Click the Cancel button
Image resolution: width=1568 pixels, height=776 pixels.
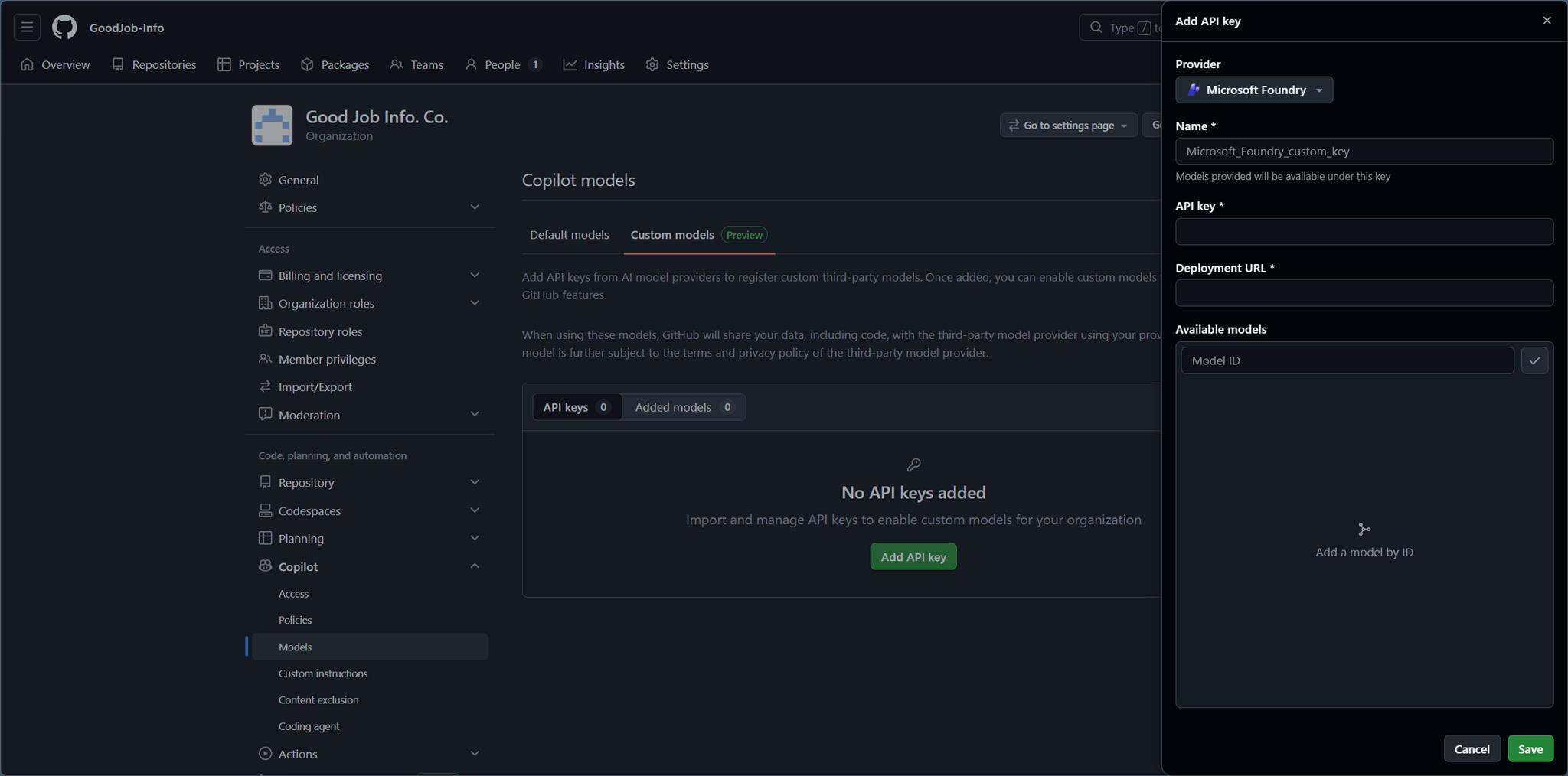click(1472, 748)
